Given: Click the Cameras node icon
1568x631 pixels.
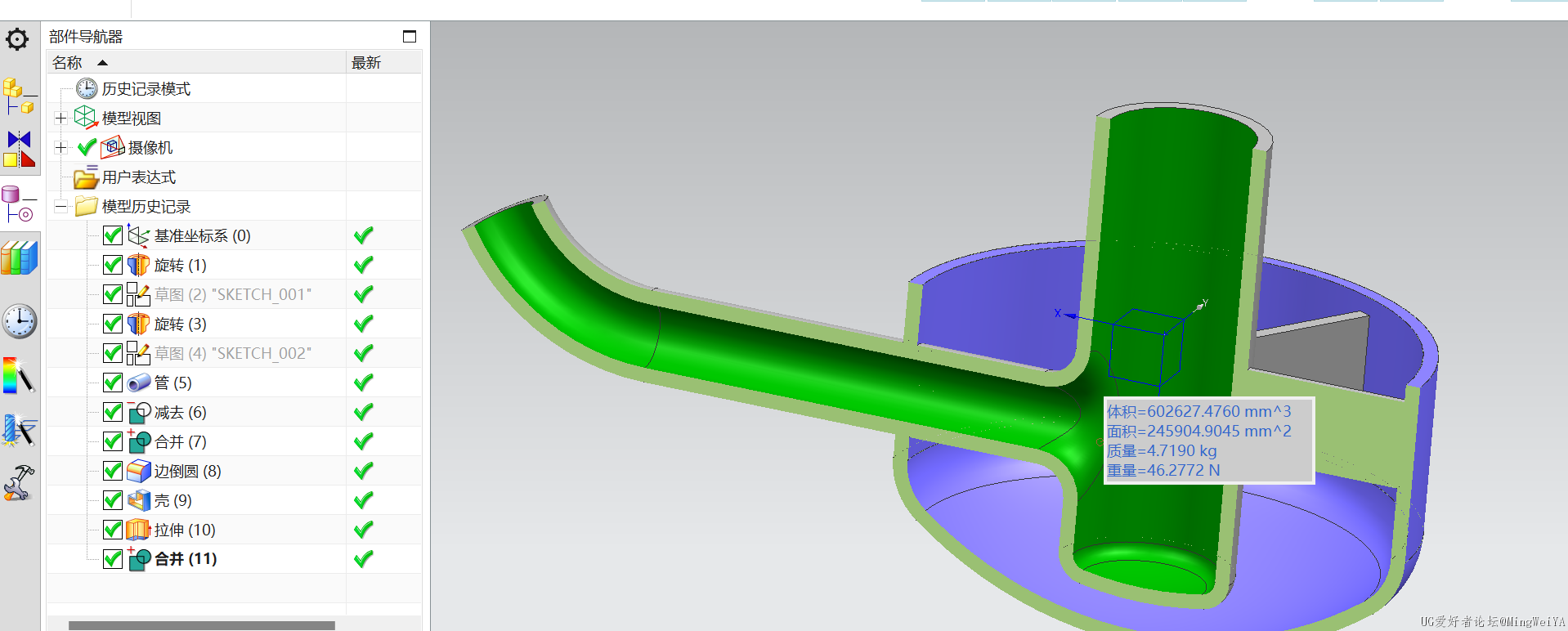Looking at the screenshot, I should click(x=112, y=147).
